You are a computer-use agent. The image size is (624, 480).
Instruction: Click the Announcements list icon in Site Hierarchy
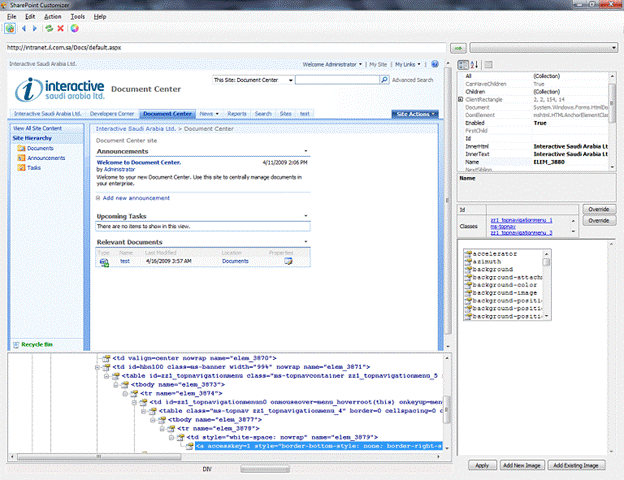coord(21,158)
